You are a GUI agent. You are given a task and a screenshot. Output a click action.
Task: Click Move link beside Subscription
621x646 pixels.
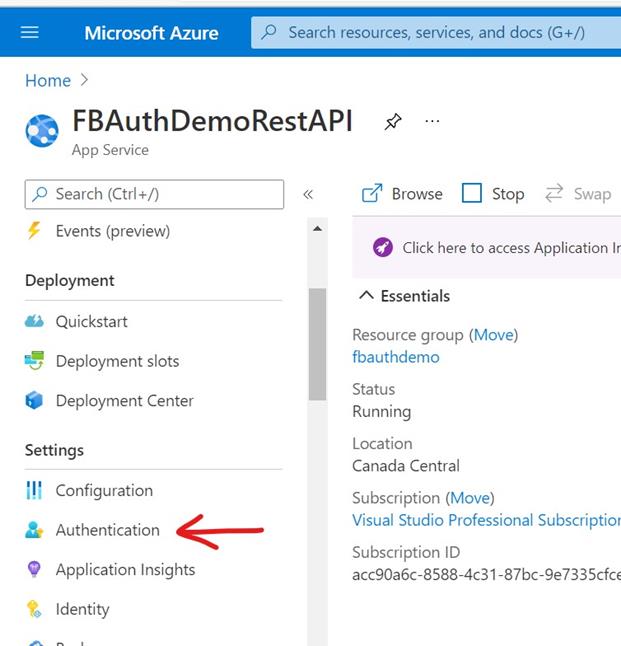[470, 498]
